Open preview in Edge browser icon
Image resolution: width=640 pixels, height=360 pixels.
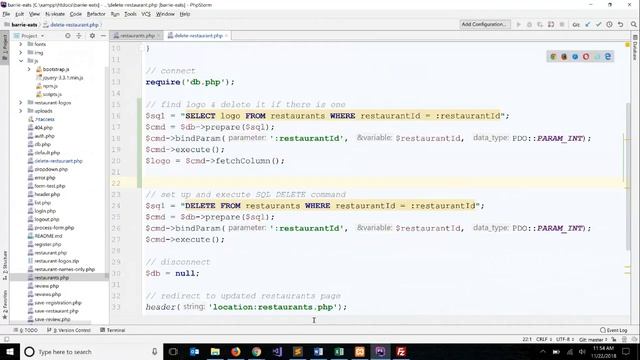click(608, 57)
